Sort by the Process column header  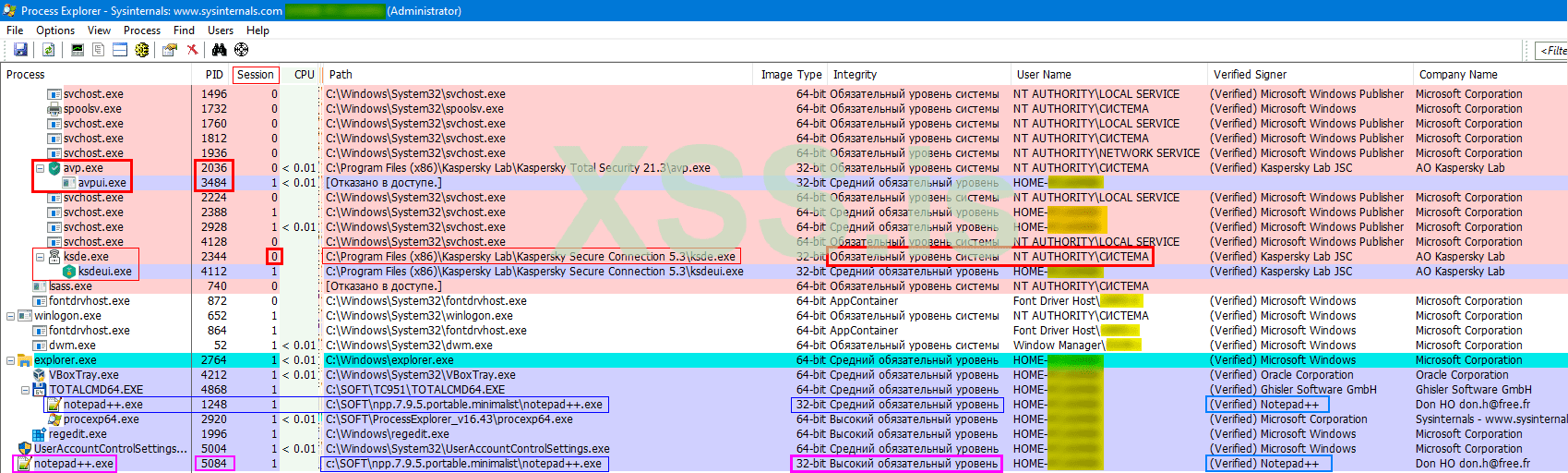click(96, 75)
